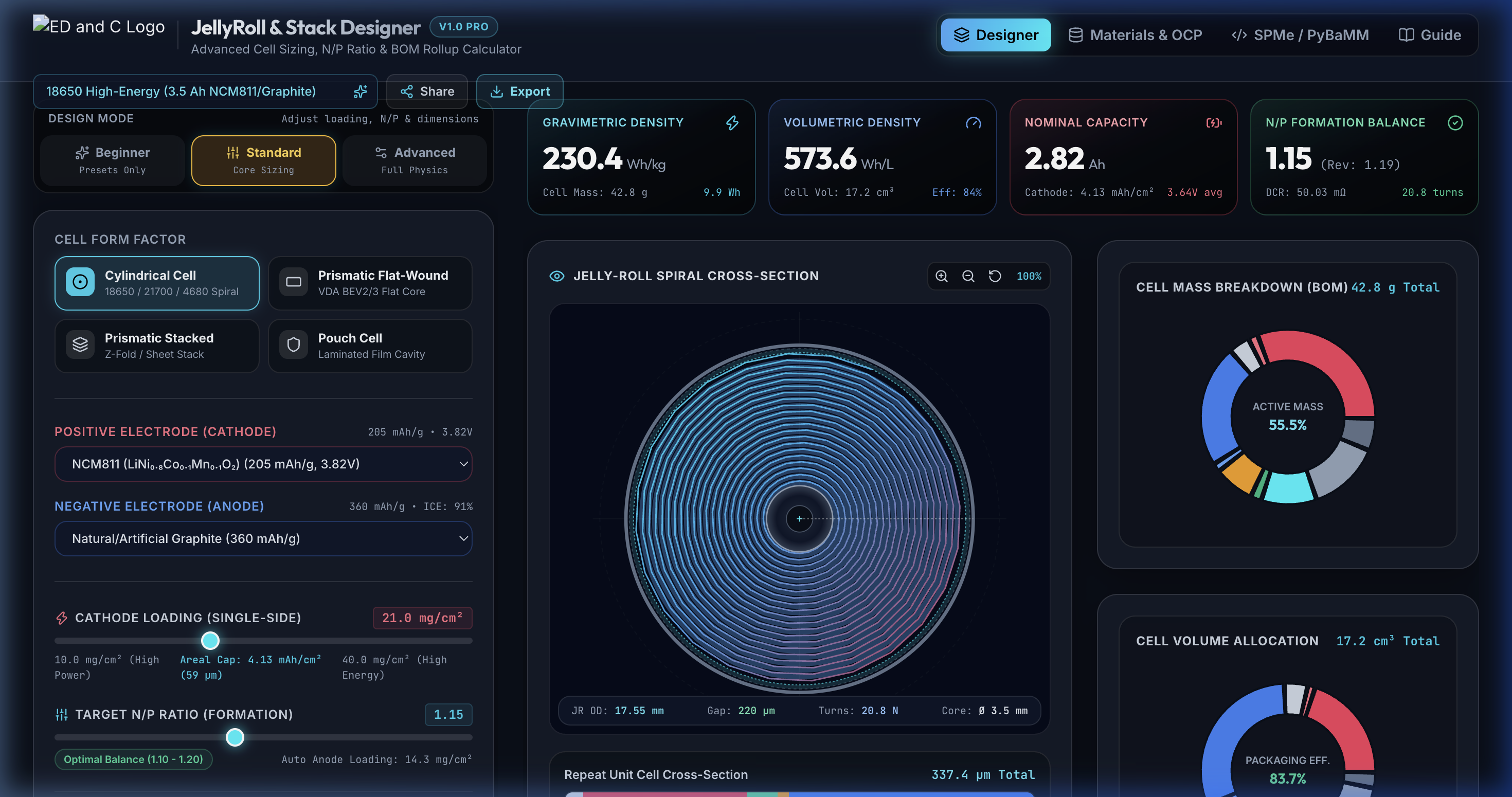Choose Prismatic Stacked form factor
Viewport: 1512px width, 797px height.
pos(157,346)
